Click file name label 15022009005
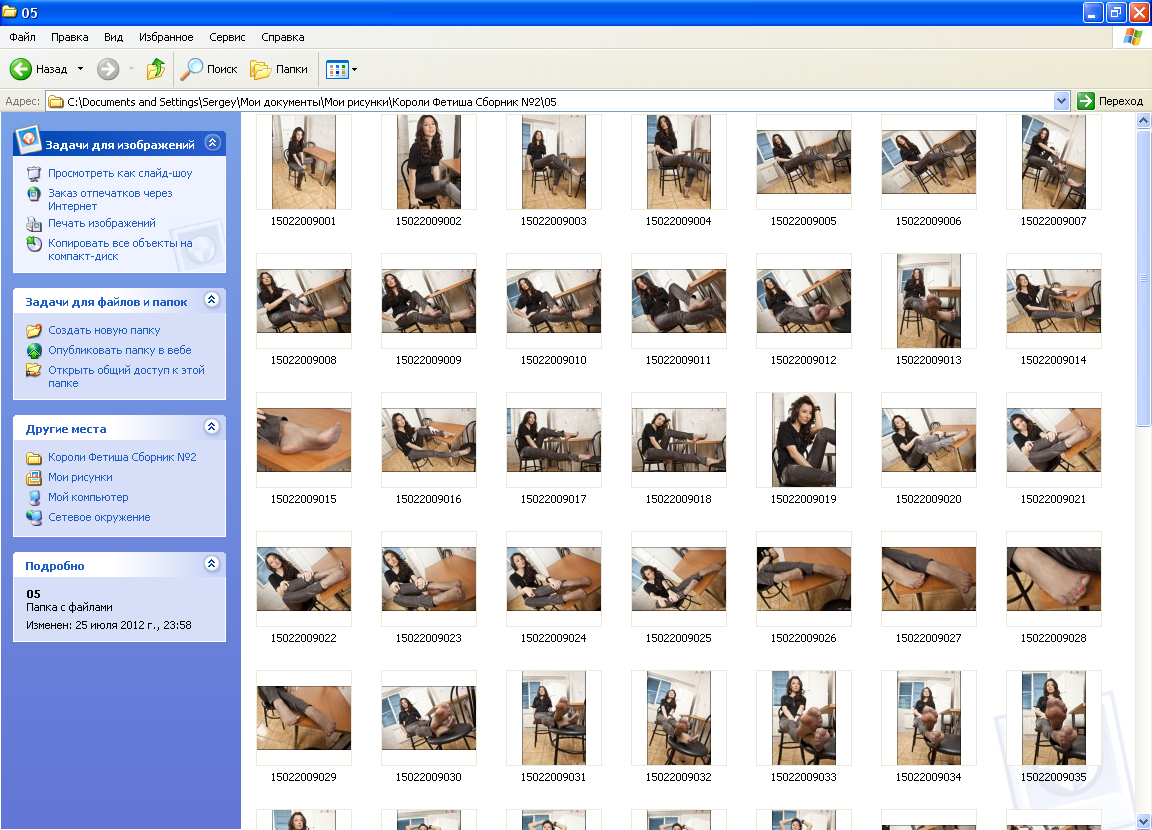The width and height of the screenshot is (1152, 830). (804, 221)
